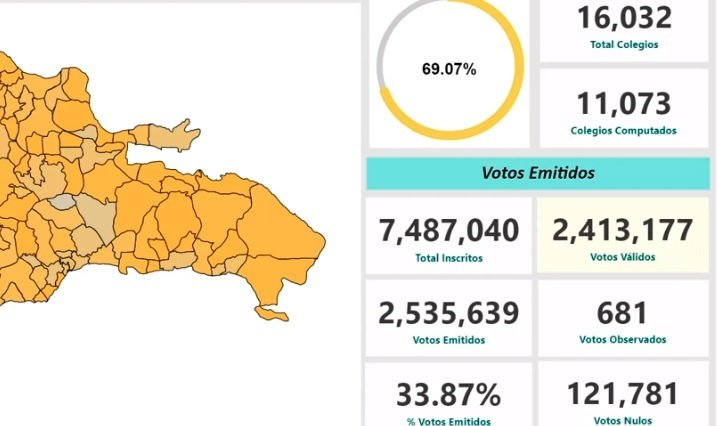Image resolution: width=717 pixels, height=426 pixels.
Task: Click the light tan region beside grey municipality
Action: click(98, 215)
